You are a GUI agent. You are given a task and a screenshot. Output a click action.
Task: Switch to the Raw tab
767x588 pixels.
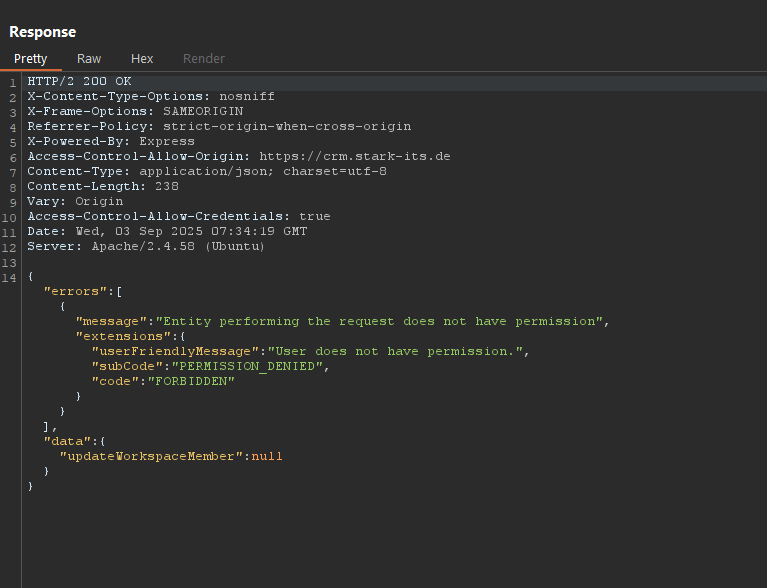(89, 59)
